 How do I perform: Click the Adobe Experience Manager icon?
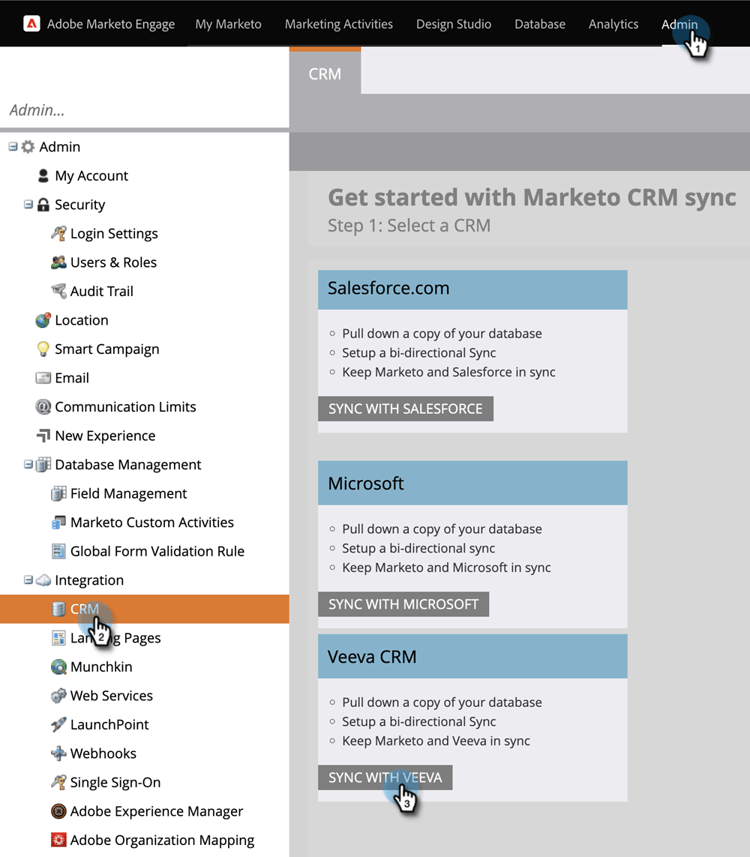(x=59, y=812)
